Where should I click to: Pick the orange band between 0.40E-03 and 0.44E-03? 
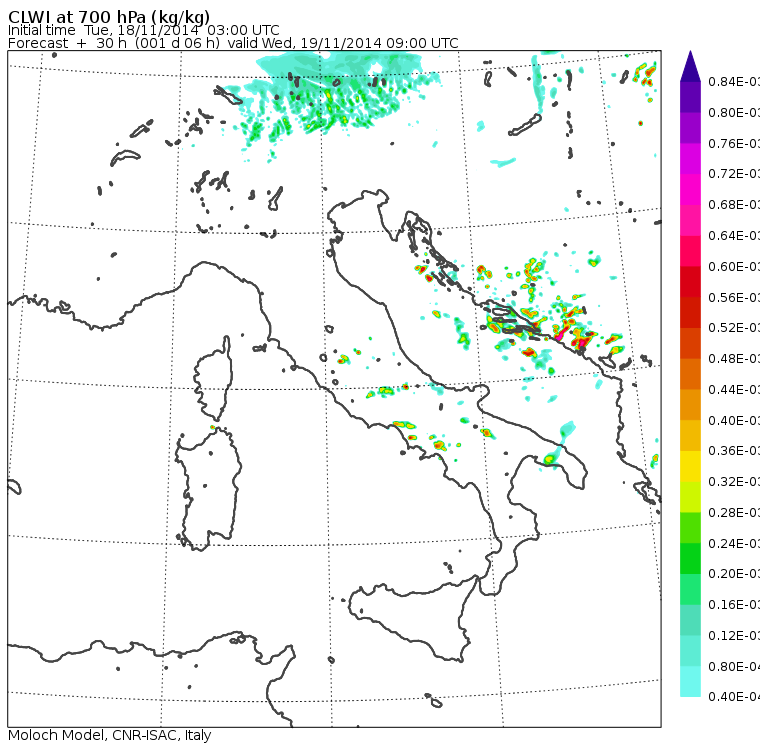[690, 405]
